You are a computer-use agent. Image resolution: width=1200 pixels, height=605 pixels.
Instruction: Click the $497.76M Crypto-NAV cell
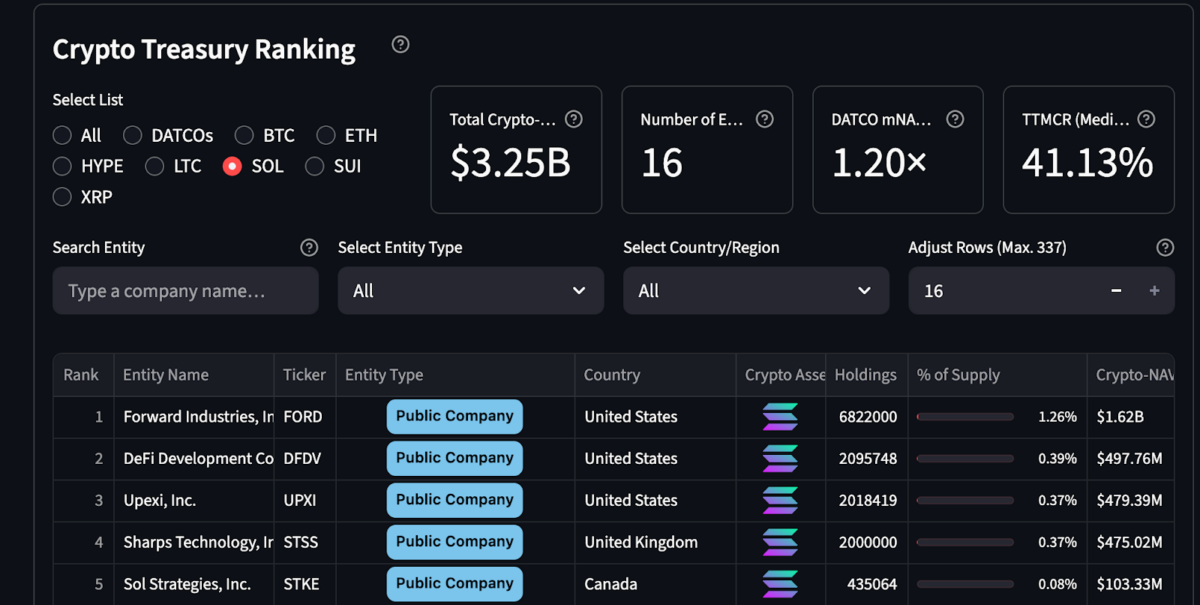tap(1132, 459)
